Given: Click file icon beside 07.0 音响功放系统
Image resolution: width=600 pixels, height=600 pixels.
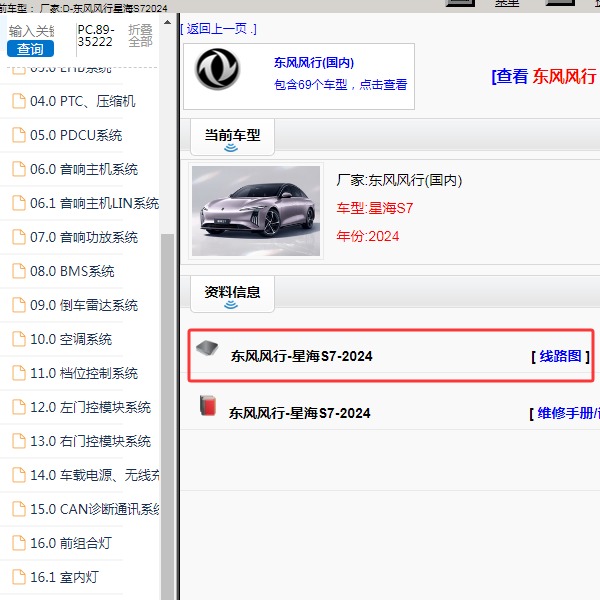Looking at the screenshot, I should [19, 237].
